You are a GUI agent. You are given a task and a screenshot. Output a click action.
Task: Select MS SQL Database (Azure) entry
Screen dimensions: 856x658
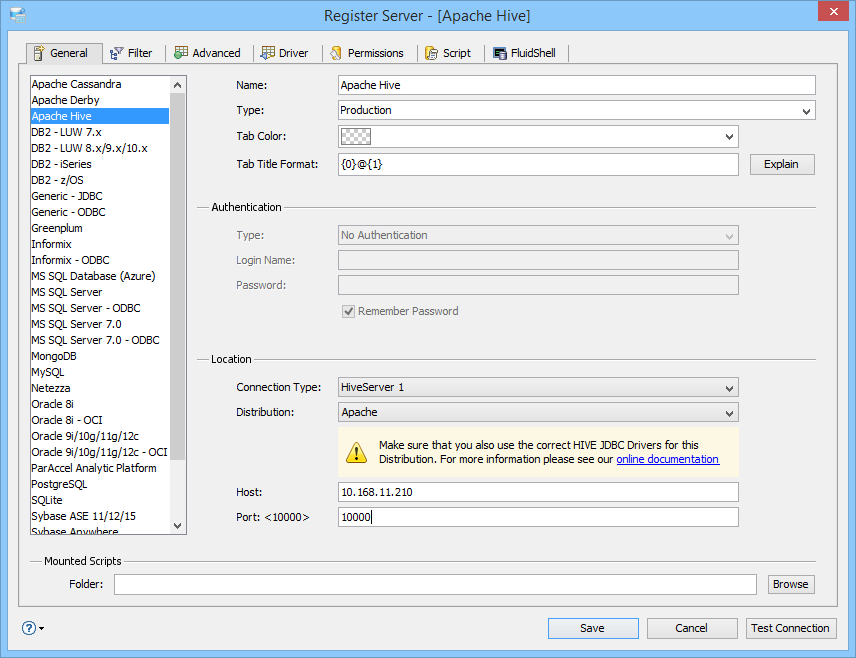100,276
